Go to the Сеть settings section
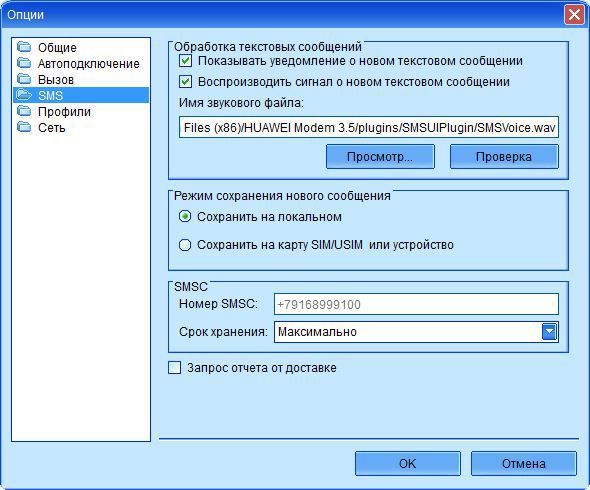The height and width of the screenshot is (490, 590). tap(52, 128)
